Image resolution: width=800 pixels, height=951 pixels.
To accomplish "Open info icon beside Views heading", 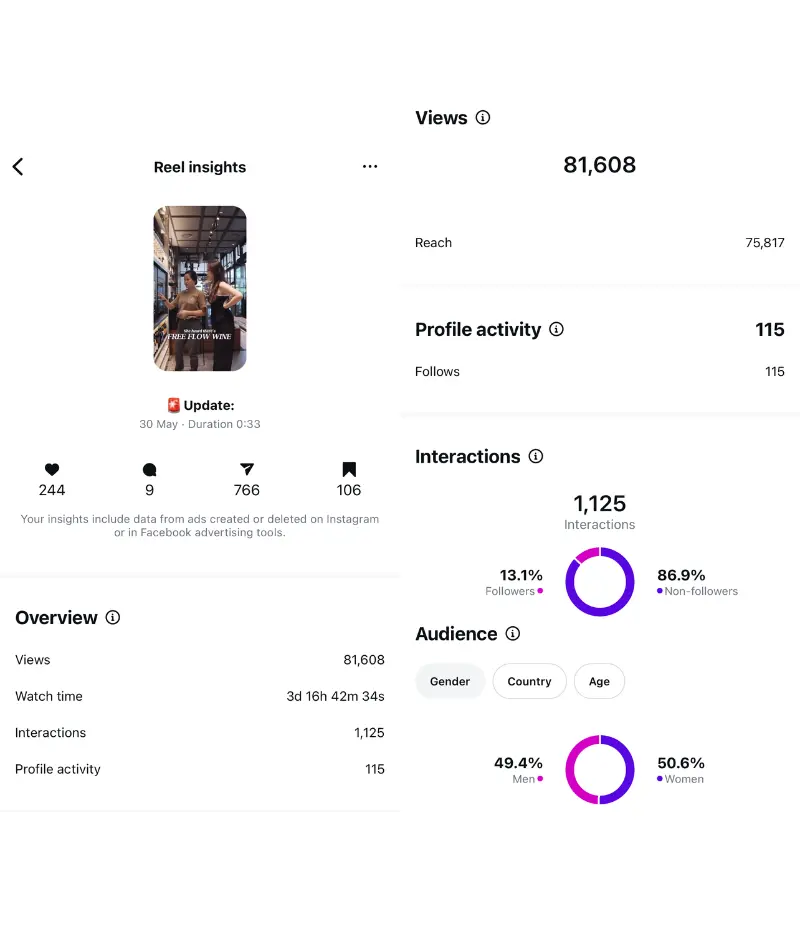I will (483, 118).
